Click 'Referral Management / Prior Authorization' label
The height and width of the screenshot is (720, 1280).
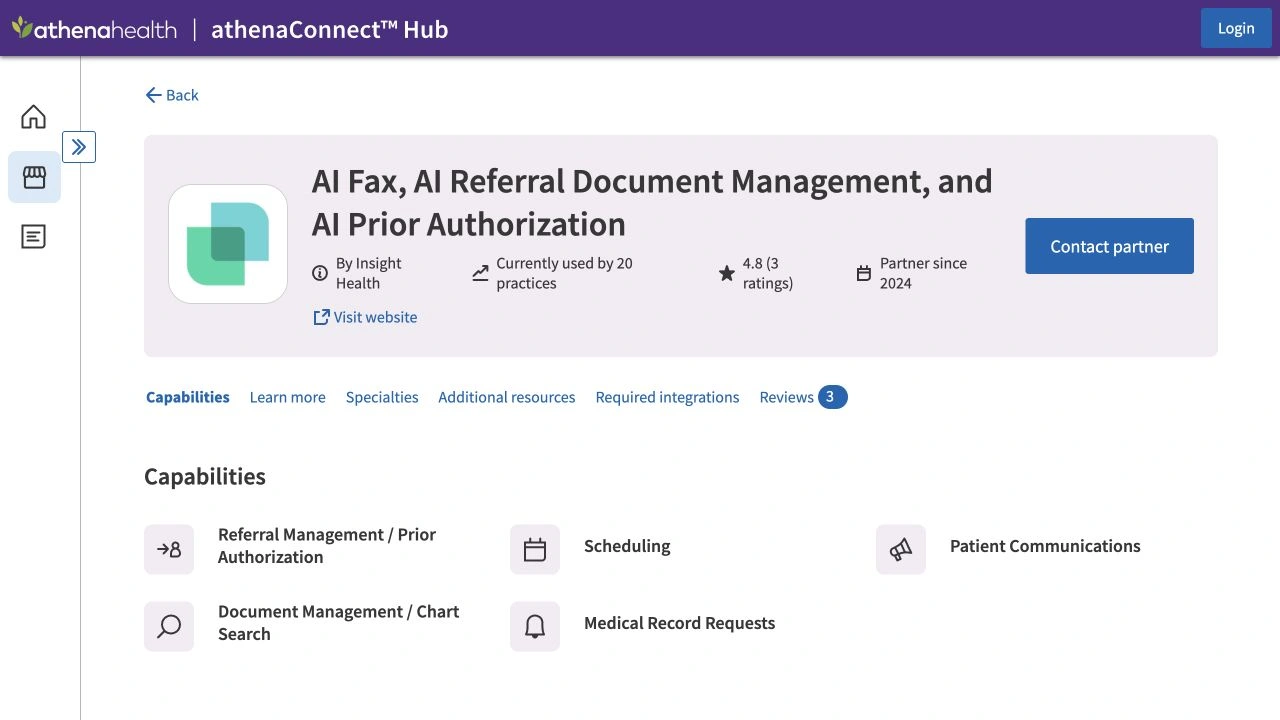327,546
